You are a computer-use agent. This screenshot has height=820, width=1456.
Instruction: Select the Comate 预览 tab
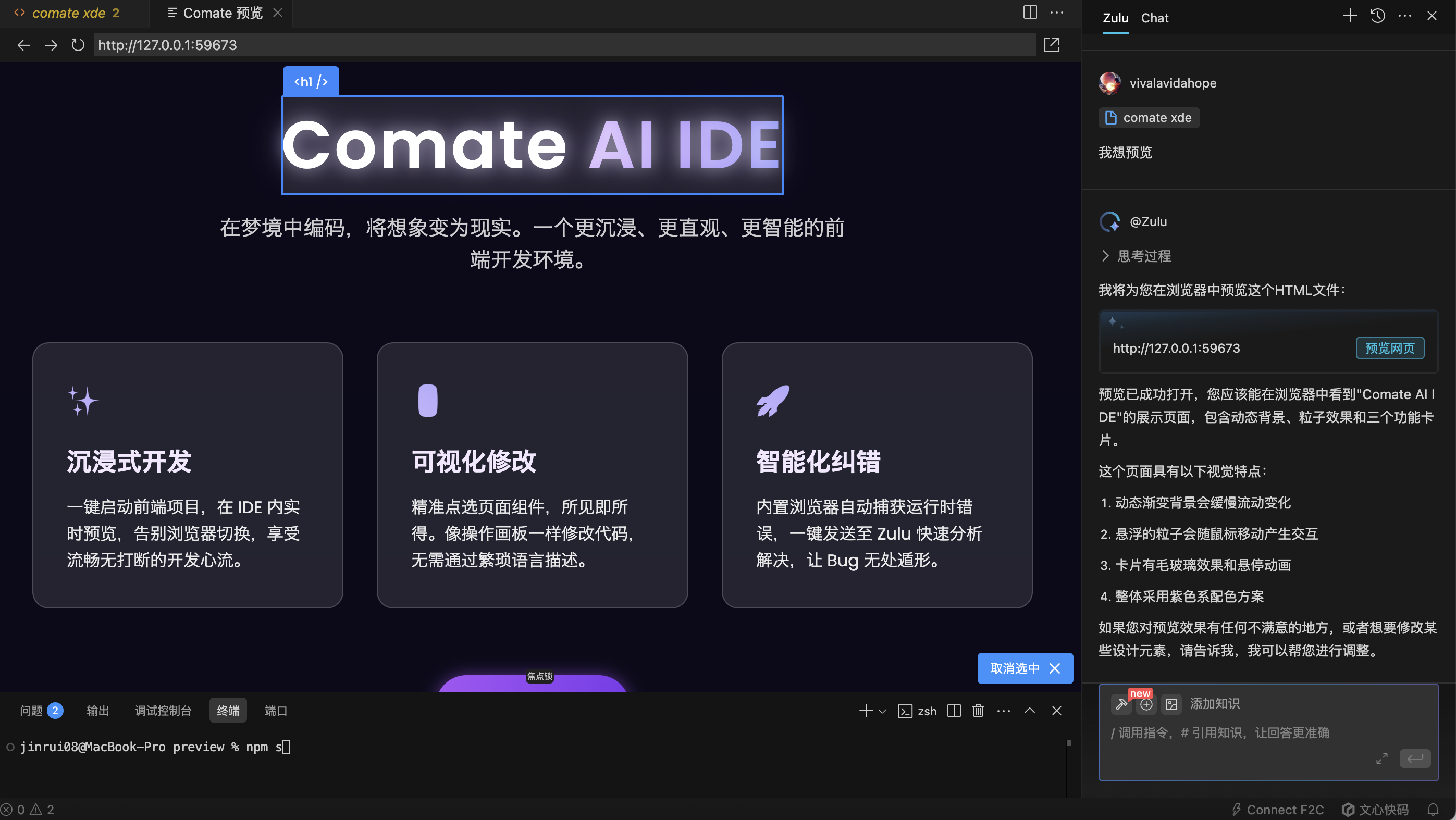[223, 13]
